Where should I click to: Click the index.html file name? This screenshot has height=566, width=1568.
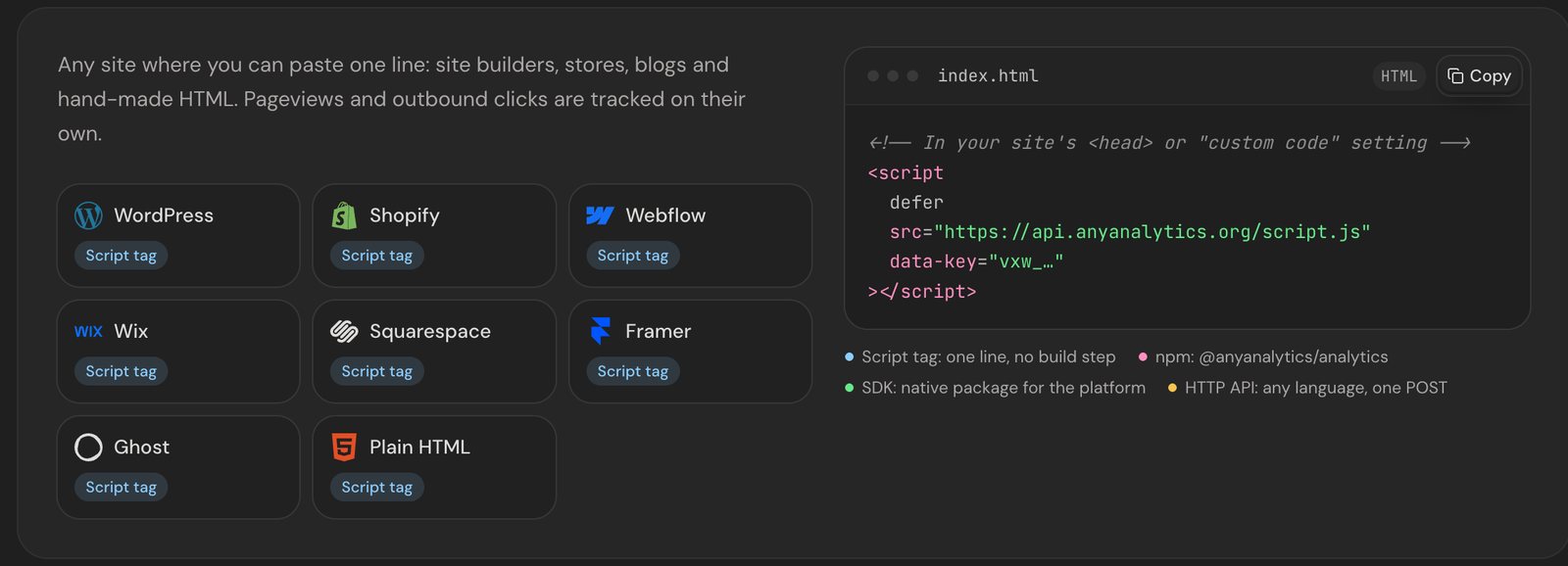(988, 75)
